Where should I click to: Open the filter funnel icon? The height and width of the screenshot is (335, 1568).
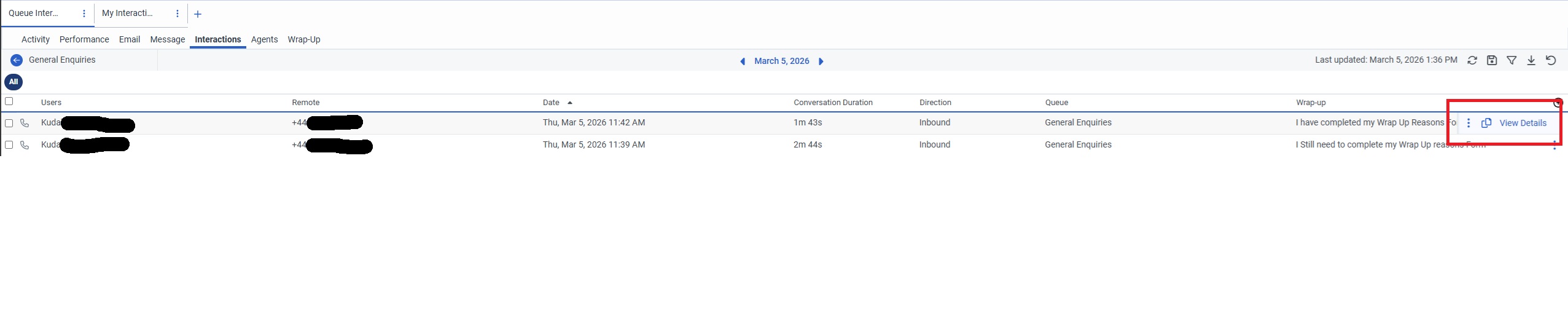[1511, 60]
